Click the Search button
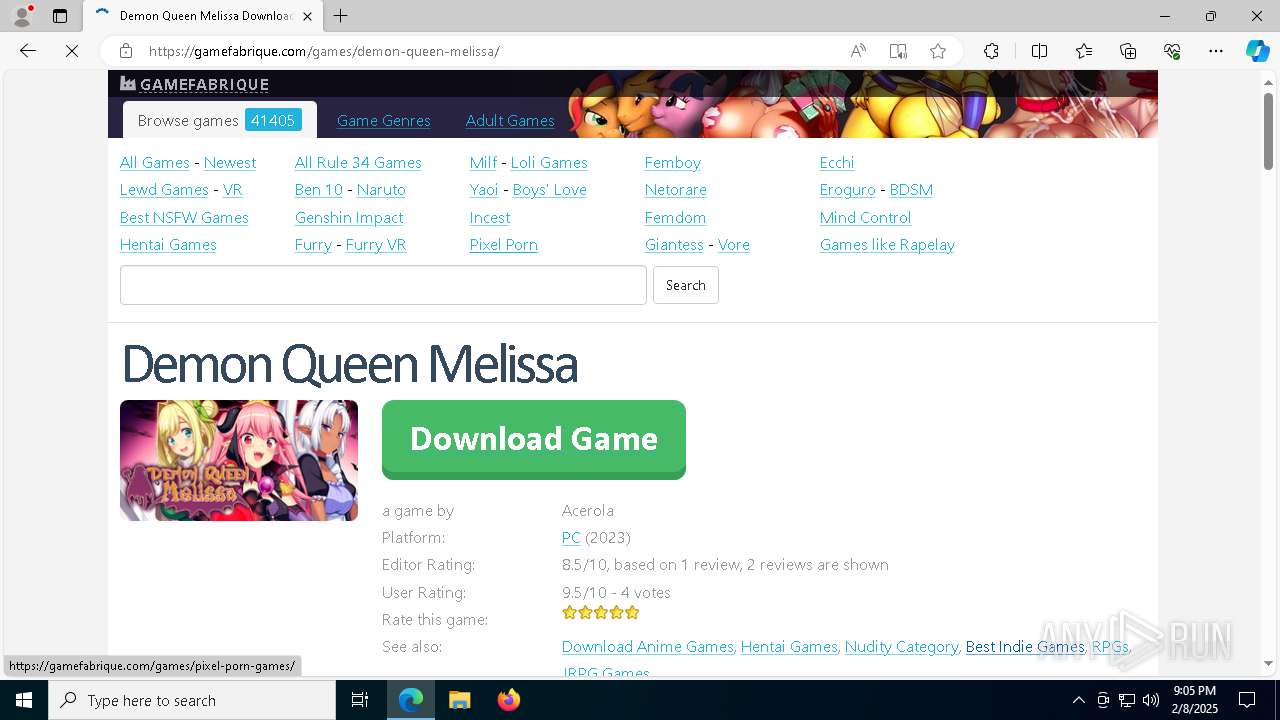Screen dimensions: 1280x720 pos(686,285)
